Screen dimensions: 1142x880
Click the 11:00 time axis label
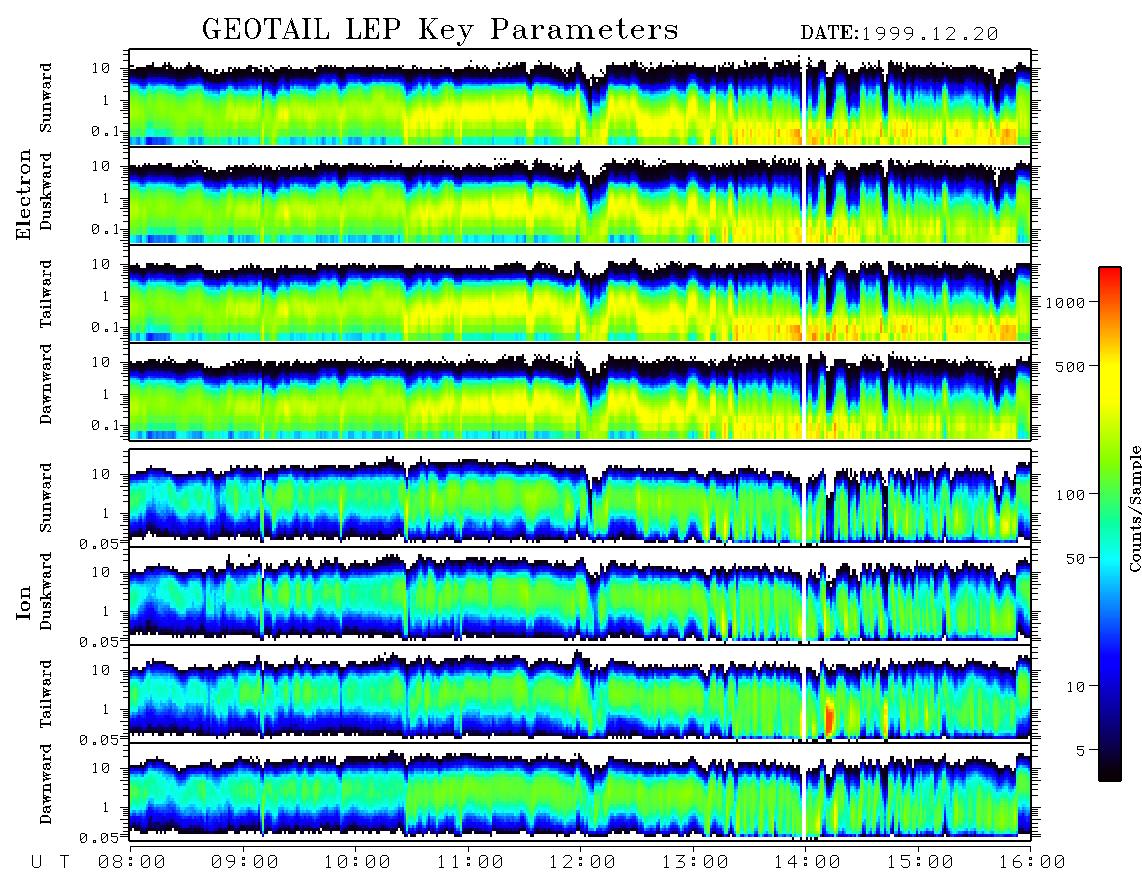click(x=470, y=862)
